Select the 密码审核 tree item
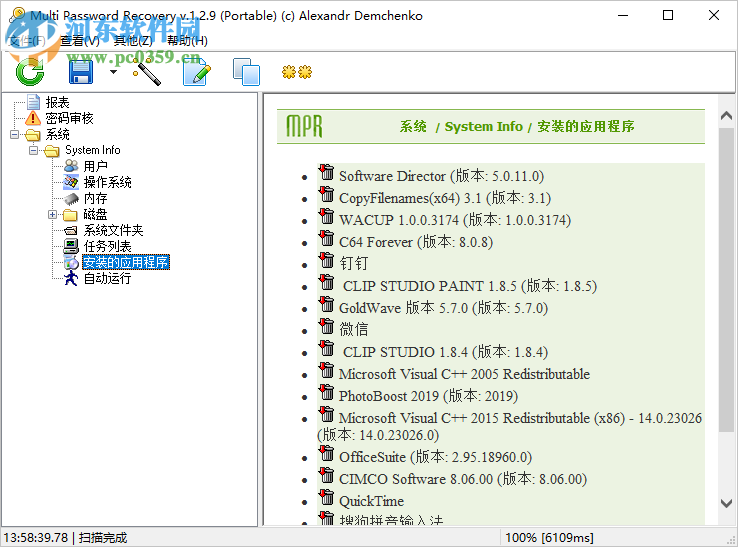 tap(69, 118)
